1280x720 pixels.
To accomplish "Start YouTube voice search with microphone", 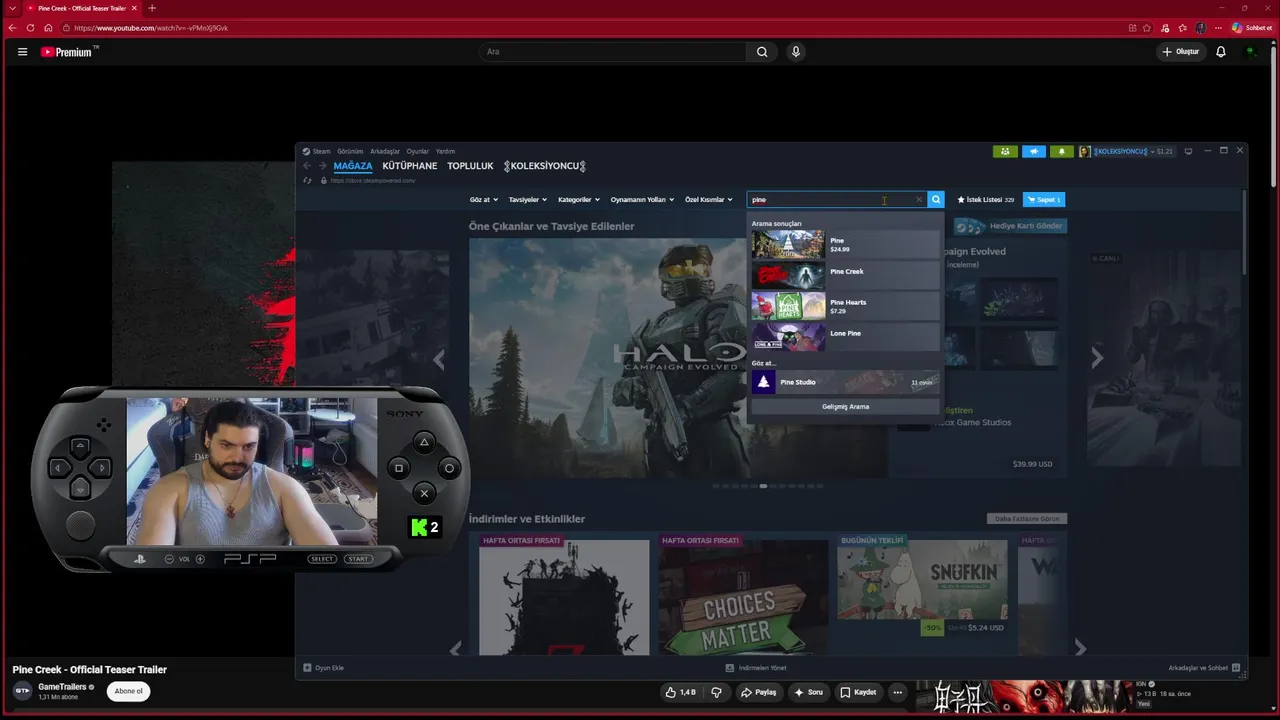I will click(x=796, y=52).
